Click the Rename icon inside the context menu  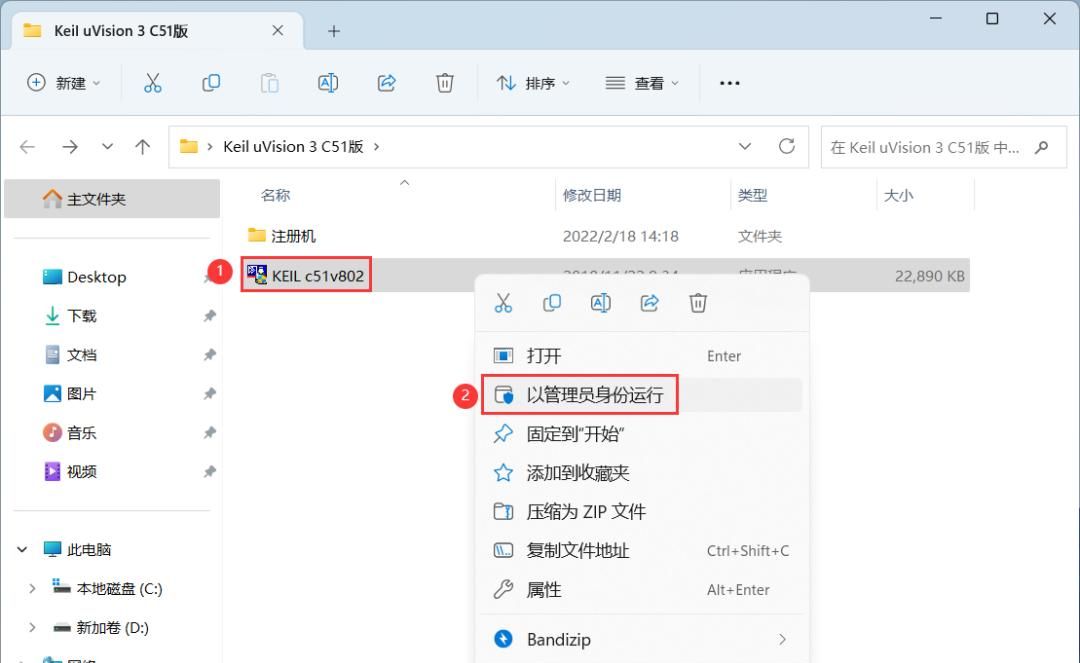[x=600, y=302]
